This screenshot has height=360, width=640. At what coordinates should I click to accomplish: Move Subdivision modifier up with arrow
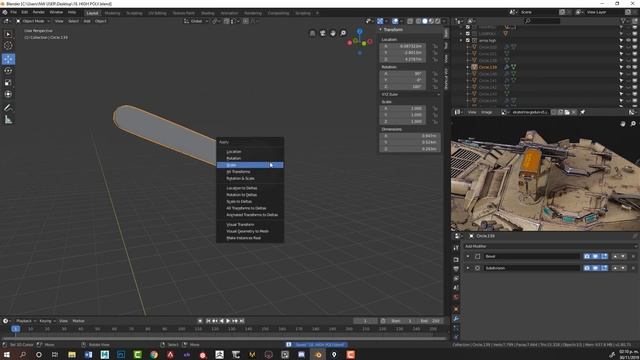point(616,268)
